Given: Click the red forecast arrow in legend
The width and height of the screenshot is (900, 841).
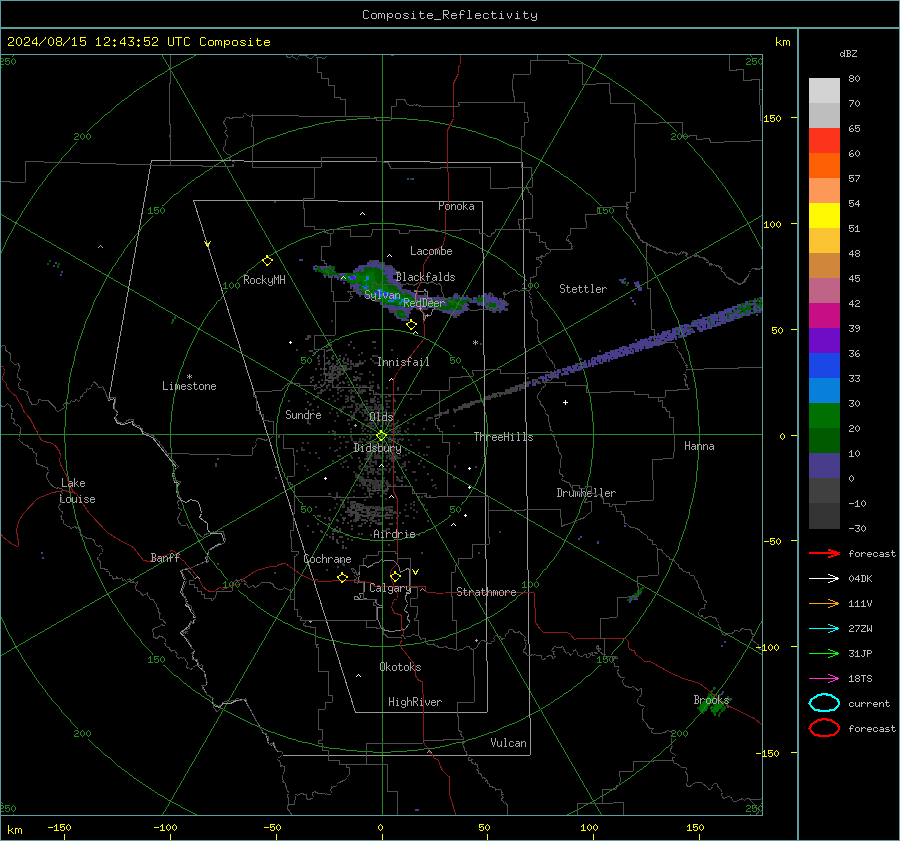Looking at the screenshot, I should coord(824,553).
